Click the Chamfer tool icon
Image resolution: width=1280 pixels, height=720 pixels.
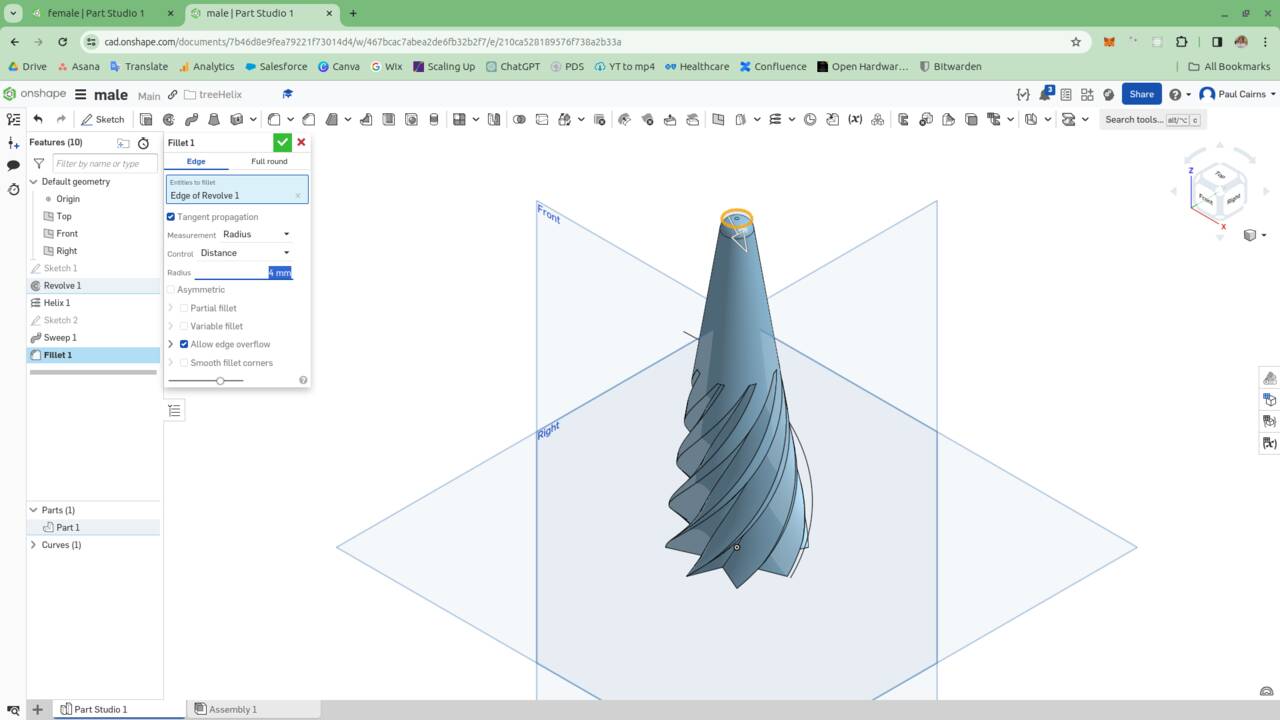[x=309, y=119]
